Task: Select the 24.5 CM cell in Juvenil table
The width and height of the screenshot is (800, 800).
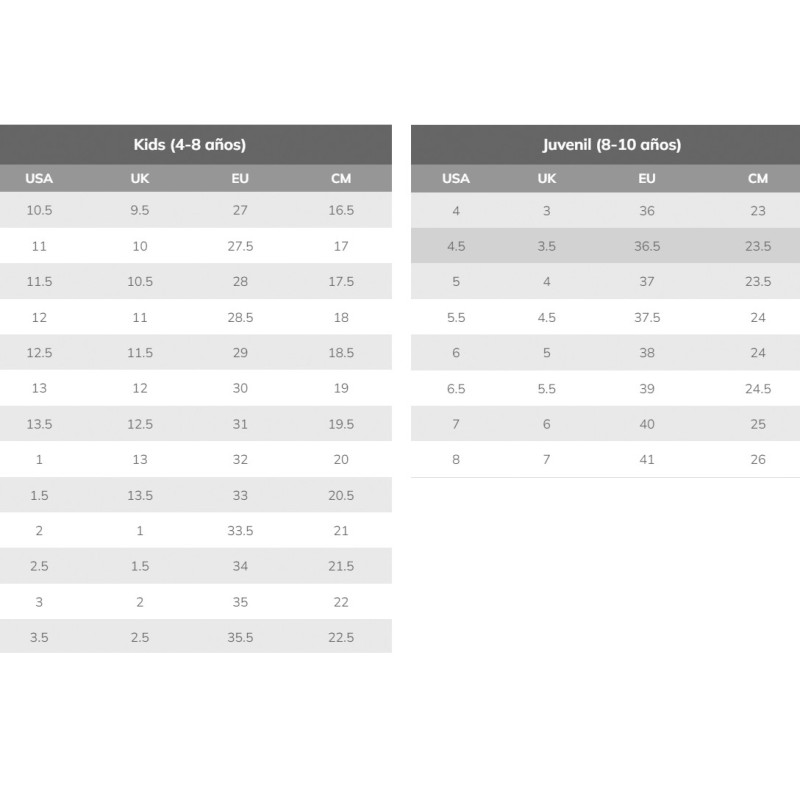Action: click(x=758, y=388)
